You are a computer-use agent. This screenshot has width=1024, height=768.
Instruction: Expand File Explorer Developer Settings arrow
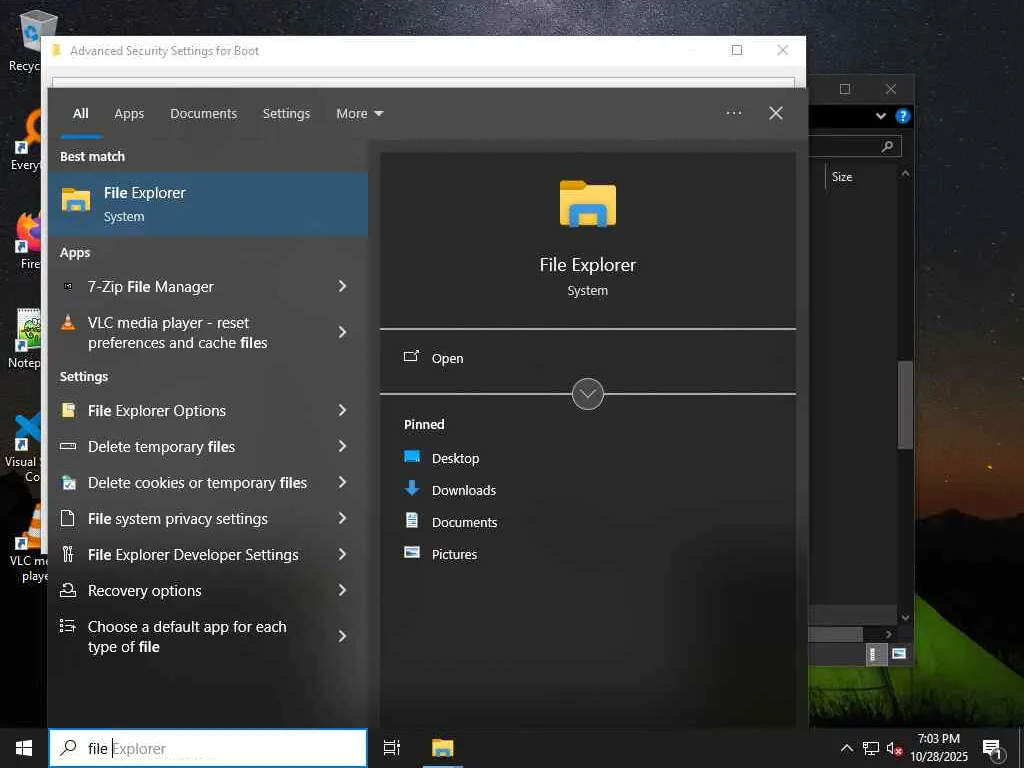tap(342, 554)
